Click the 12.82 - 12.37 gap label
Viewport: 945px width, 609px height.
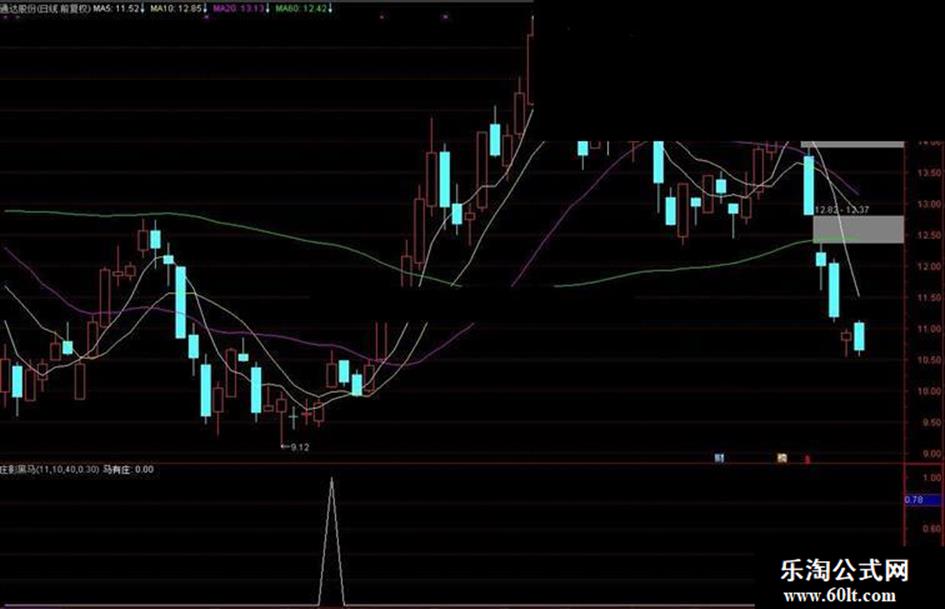841,210
